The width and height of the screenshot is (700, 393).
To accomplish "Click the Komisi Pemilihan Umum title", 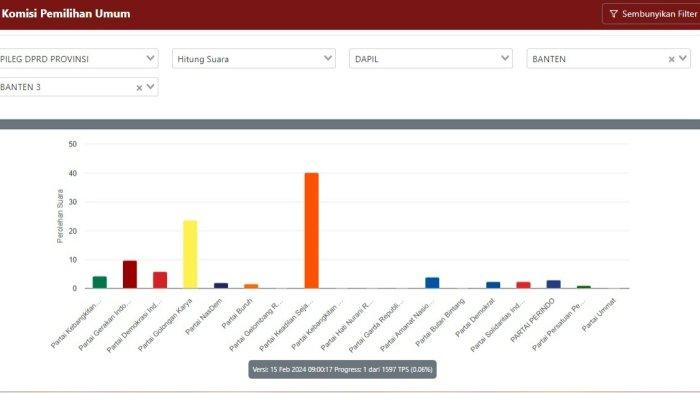I will coord(66,13).
